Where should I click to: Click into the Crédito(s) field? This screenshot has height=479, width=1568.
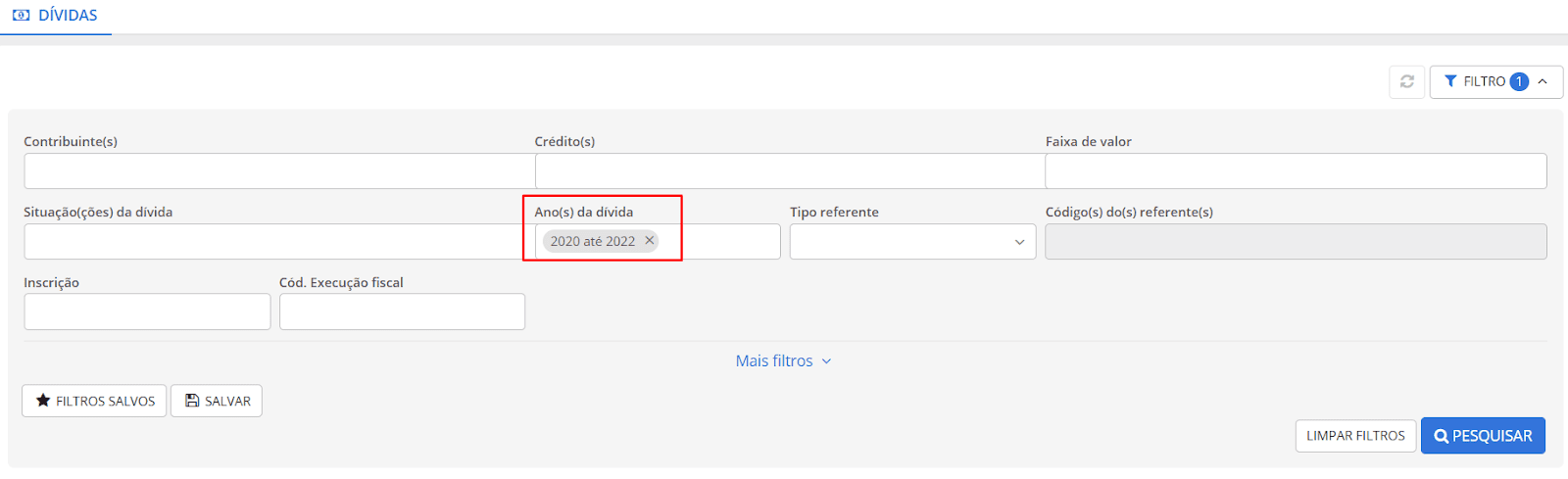pyautogui.click(x=789, y=171)
